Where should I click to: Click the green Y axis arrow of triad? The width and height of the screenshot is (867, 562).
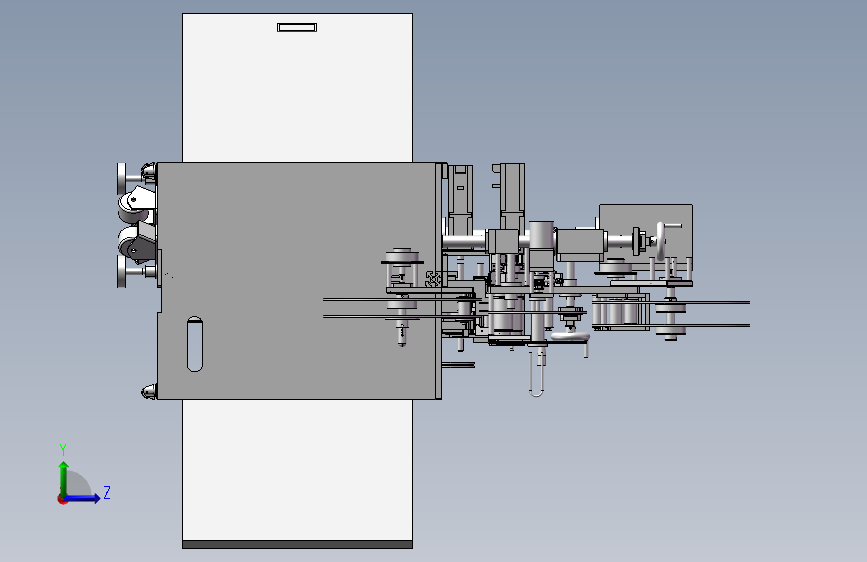click(x=64, y=478)
